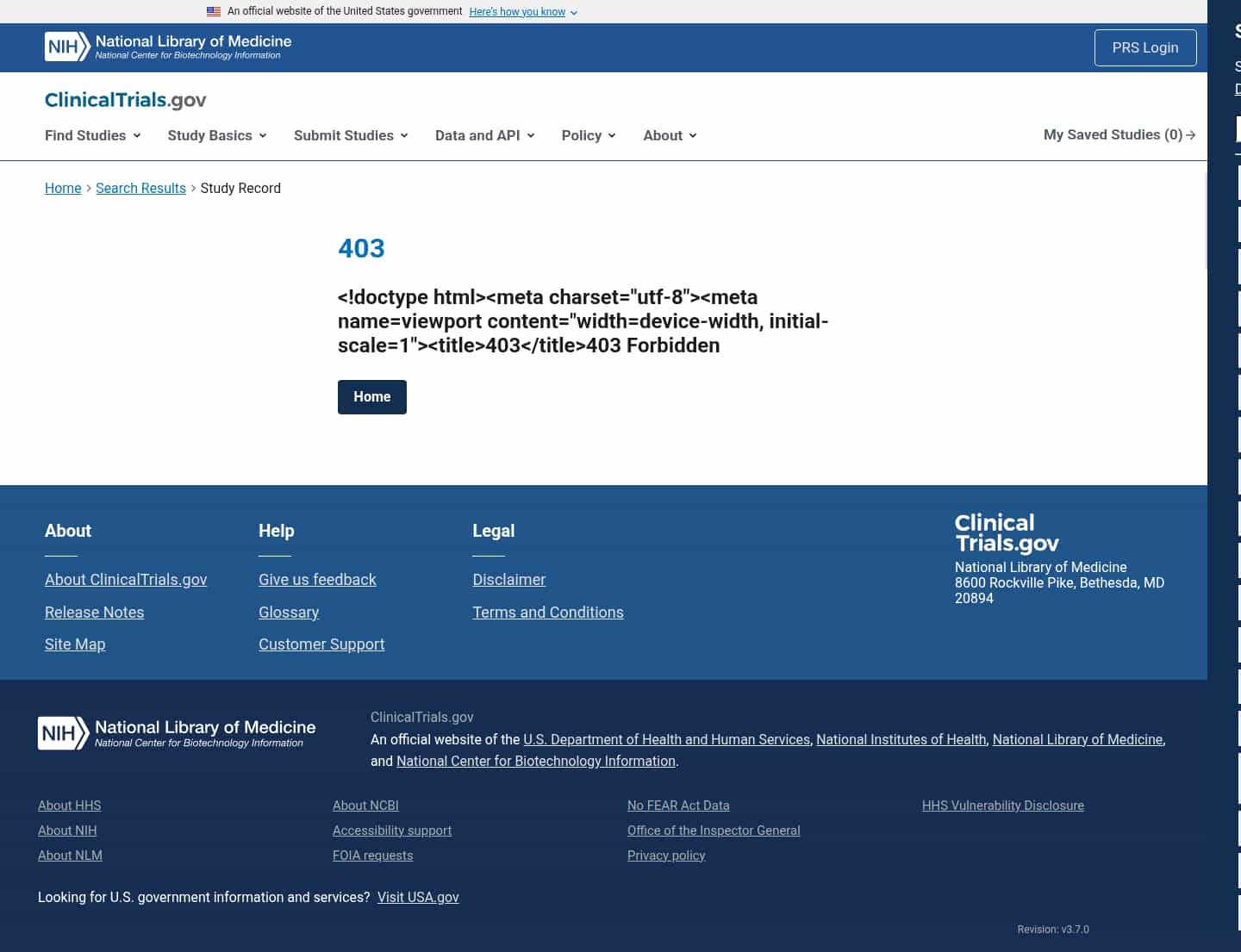The image size is (1241, 952).
Task: Click Visit USA.gov link
Action: coord(418,897)
